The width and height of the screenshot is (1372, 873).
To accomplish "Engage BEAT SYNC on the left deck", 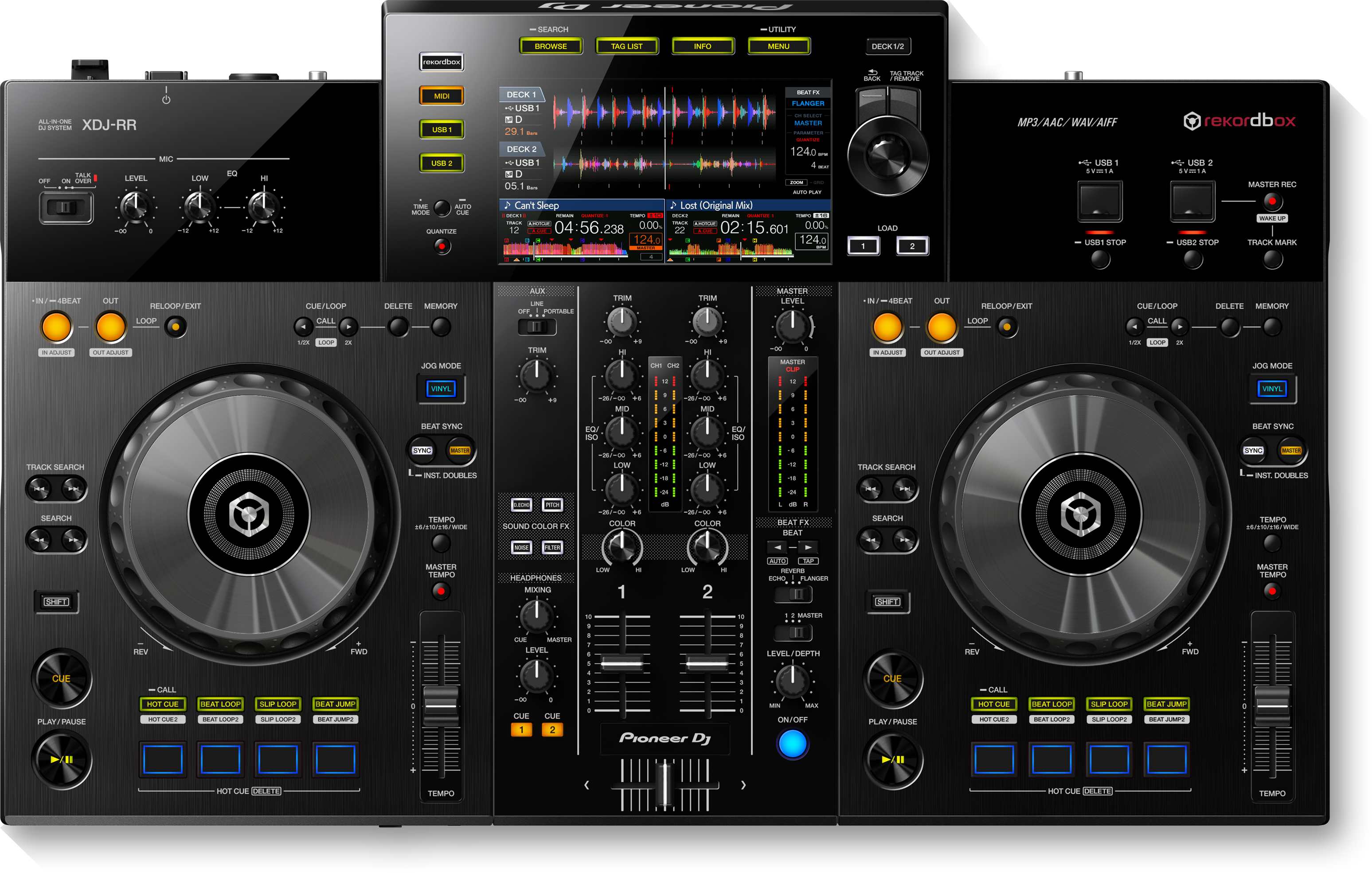I will point(422,450).
